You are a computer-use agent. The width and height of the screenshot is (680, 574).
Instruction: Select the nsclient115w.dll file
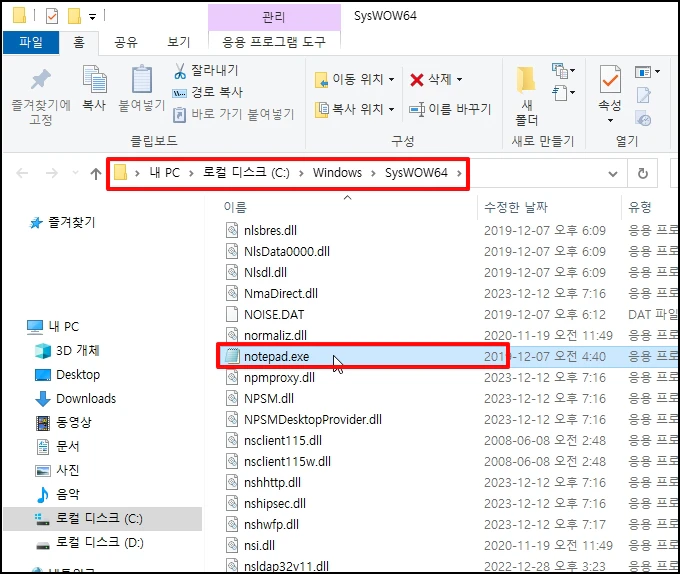pyautogui.click(x=278, y=461)
